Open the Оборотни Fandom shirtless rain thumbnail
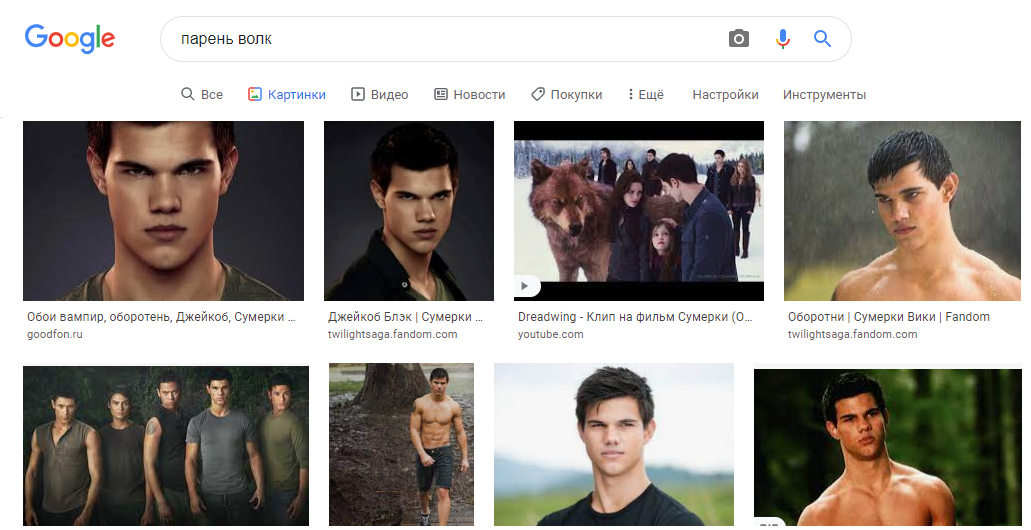 pos(902,210)
